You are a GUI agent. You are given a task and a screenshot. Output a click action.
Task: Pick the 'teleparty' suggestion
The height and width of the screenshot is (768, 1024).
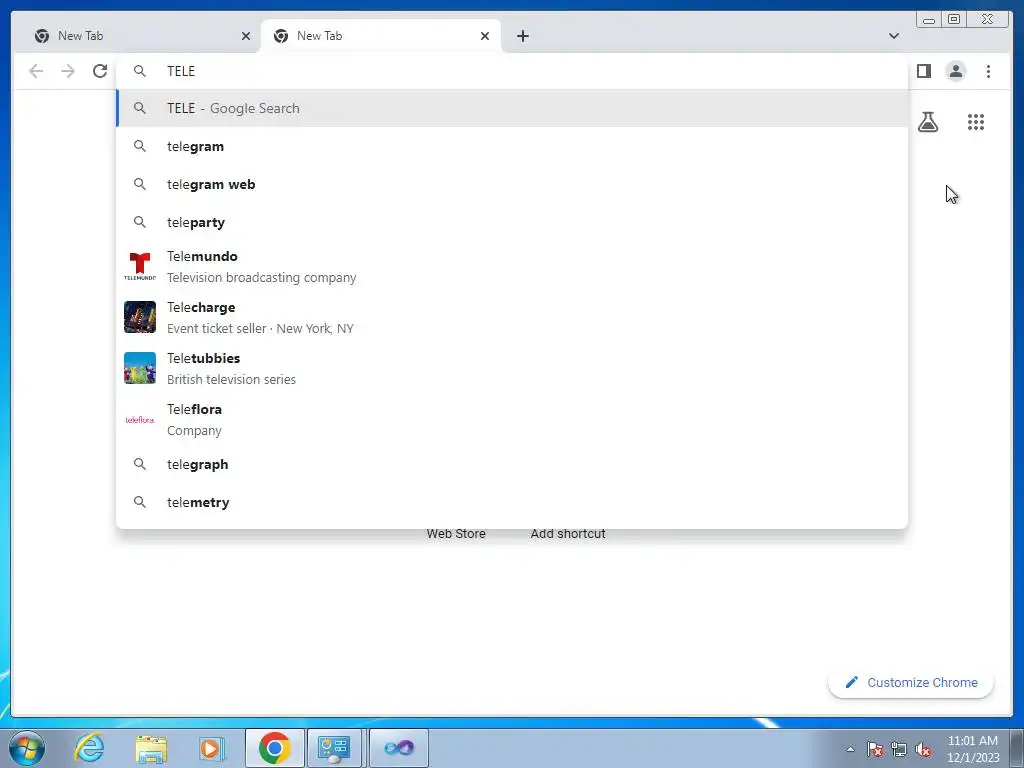(x=512, y=222)
